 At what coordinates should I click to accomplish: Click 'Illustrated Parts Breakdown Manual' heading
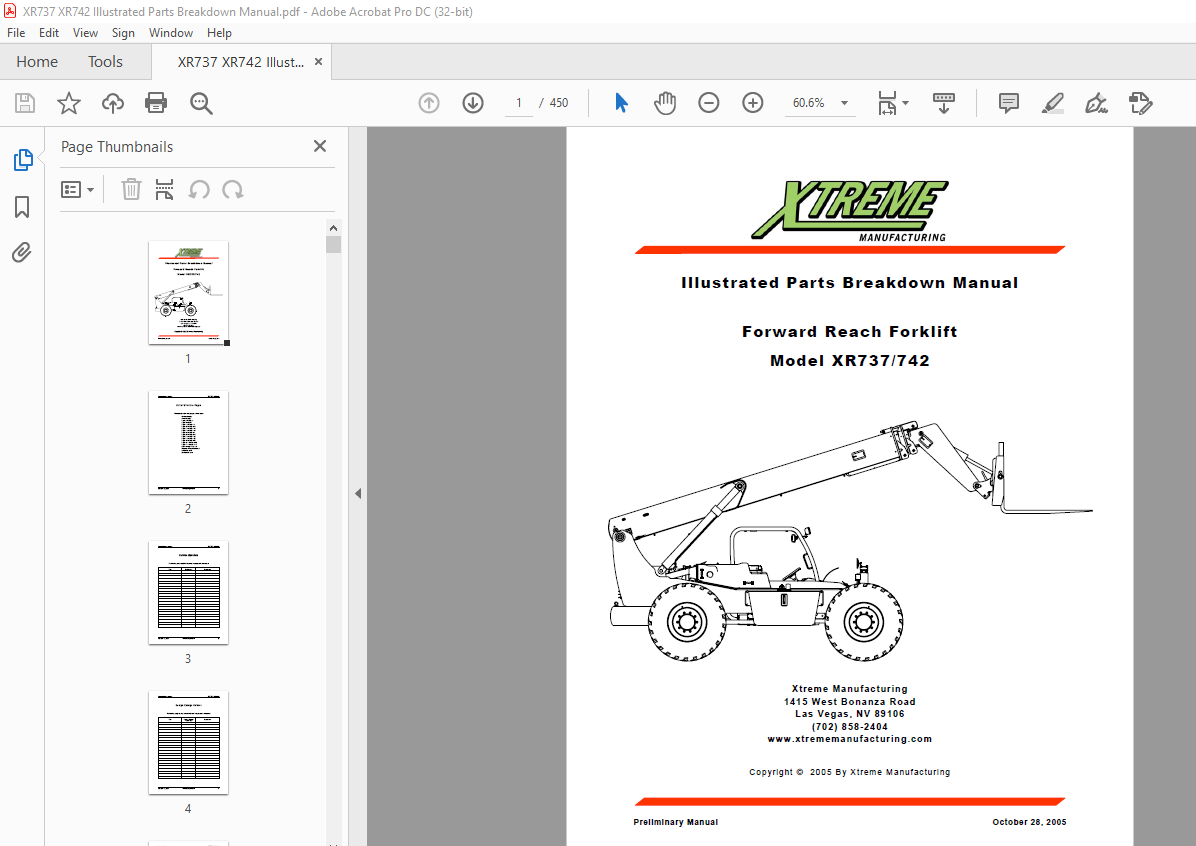pyautogui.click(x=850, y=283)
